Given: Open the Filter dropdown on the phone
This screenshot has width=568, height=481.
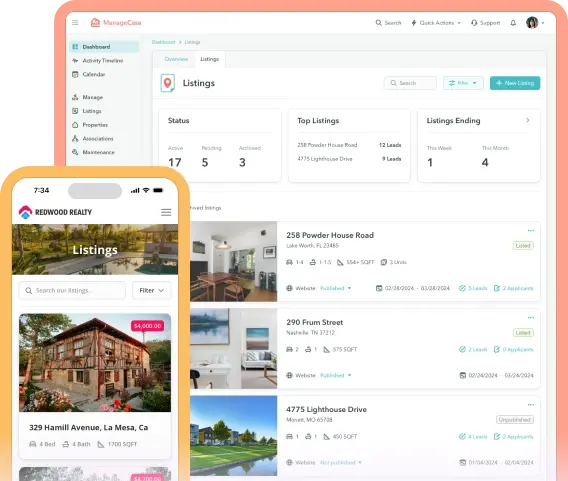Looking at the screenshot, I should (151, 290).
